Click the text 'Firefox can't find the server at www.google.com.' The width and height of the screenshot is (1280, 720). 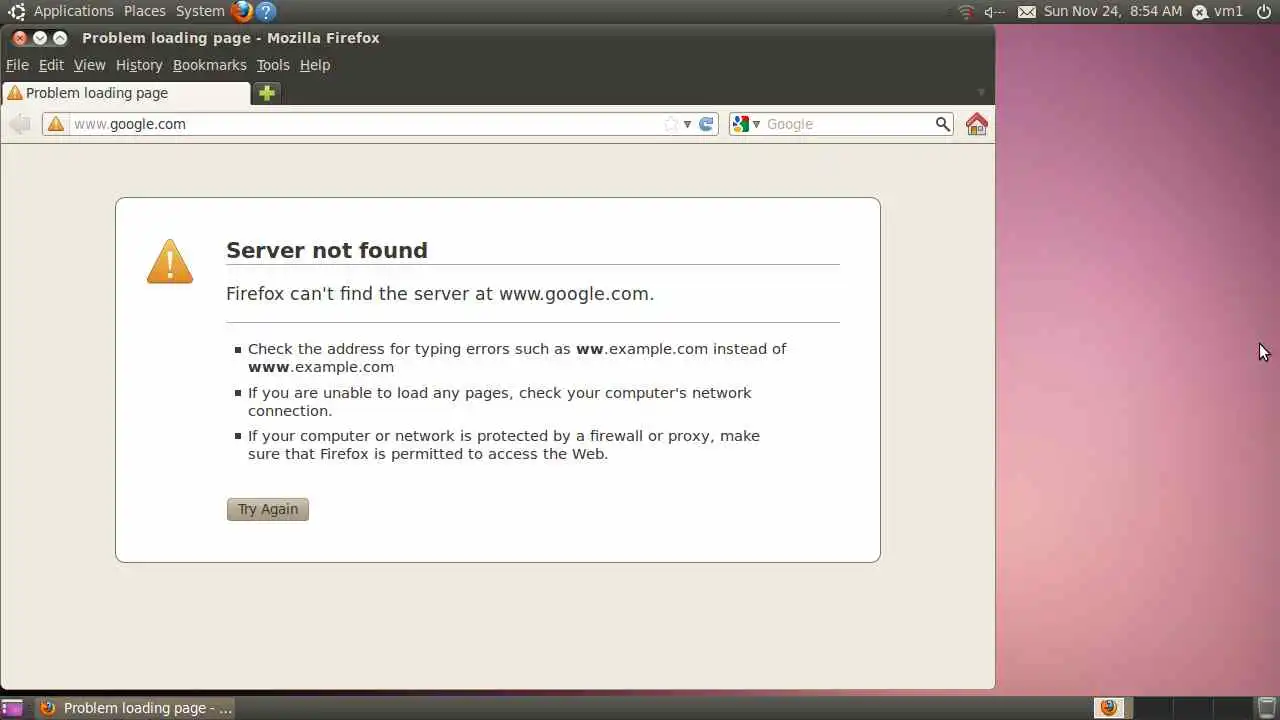click(440, 294)
